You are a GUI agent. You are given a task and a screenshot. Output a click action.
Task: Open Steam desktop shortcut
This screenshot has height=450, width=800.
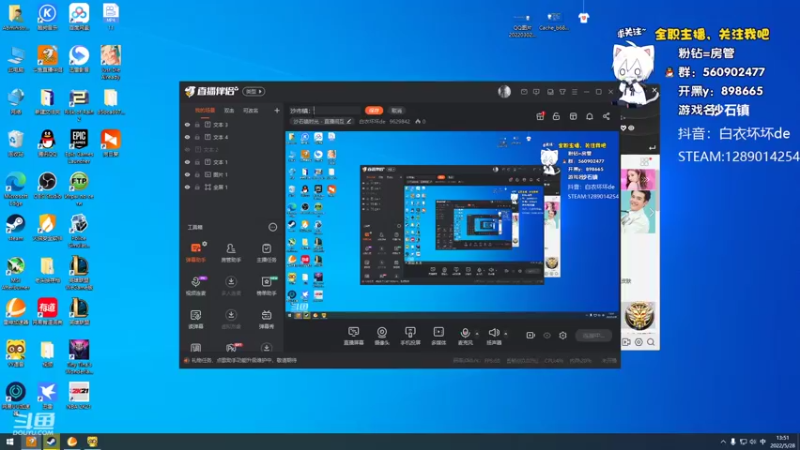16,228
